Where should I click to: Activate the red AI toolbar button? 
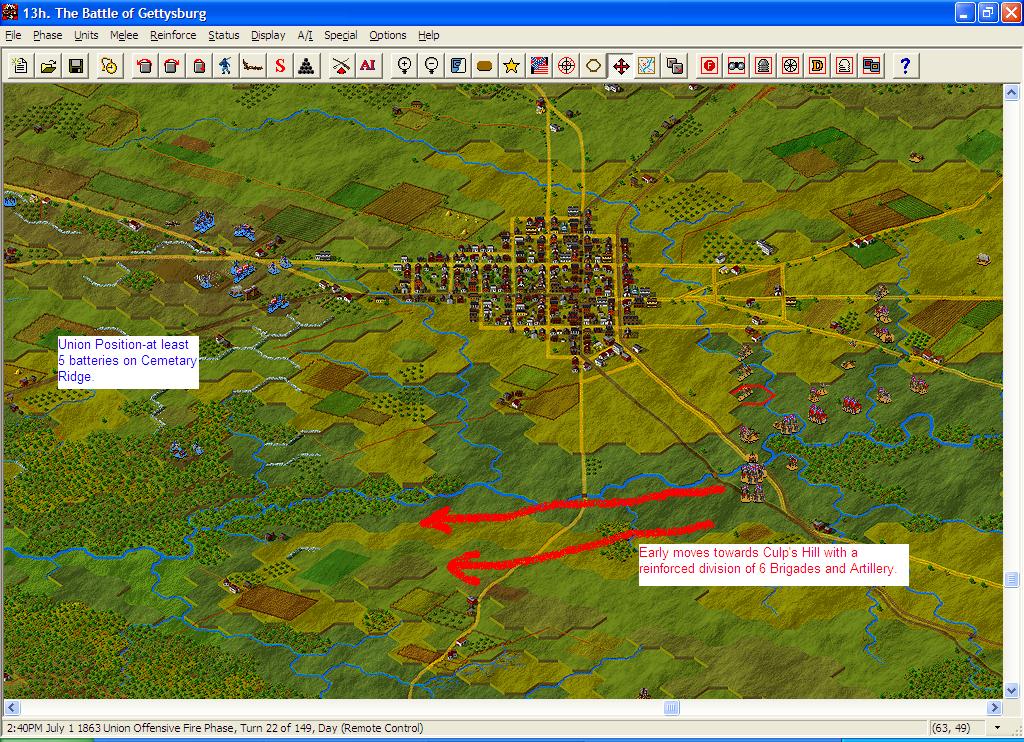point(368,65)
